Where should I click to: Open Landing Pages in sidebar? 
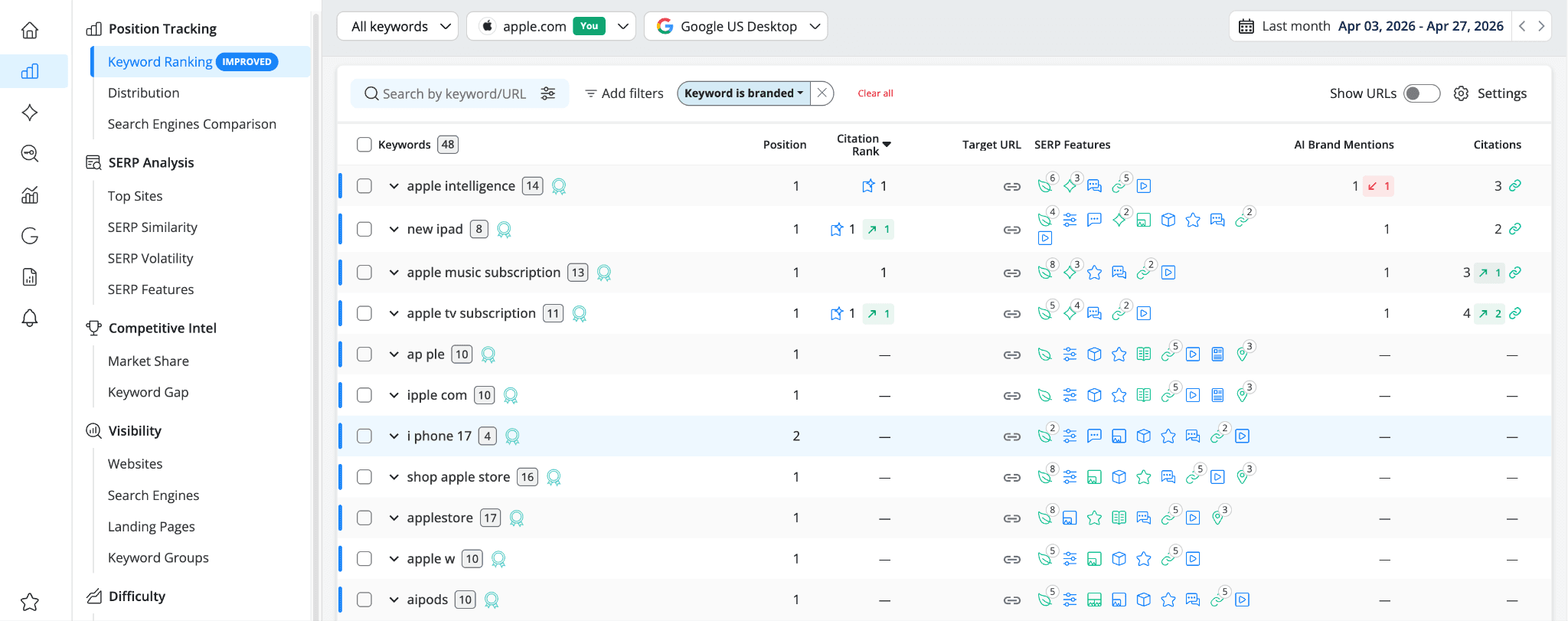click(152, 527)
